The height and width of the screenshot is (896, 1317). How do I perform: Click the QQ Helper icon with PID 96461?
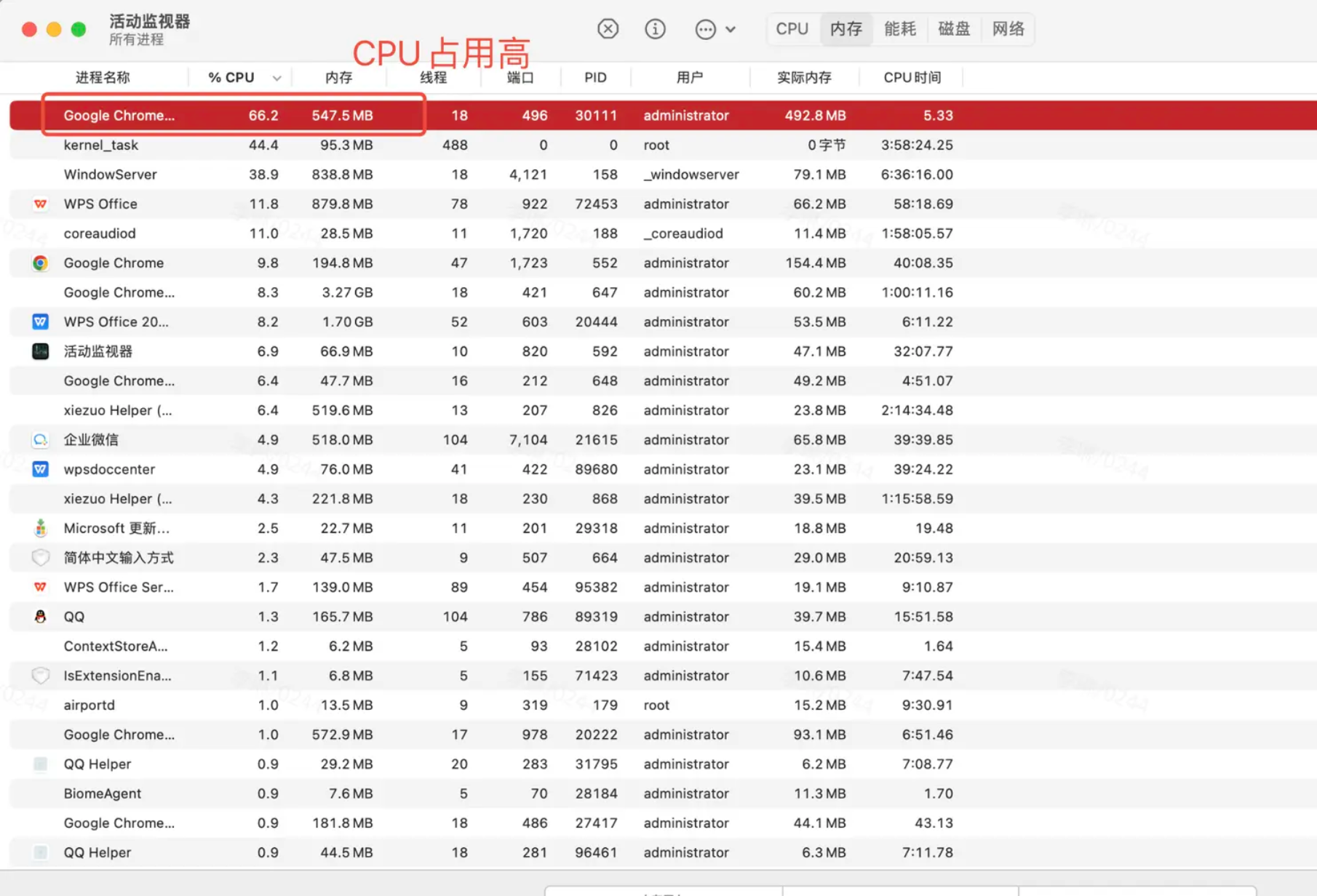click(x=40, y=852)
